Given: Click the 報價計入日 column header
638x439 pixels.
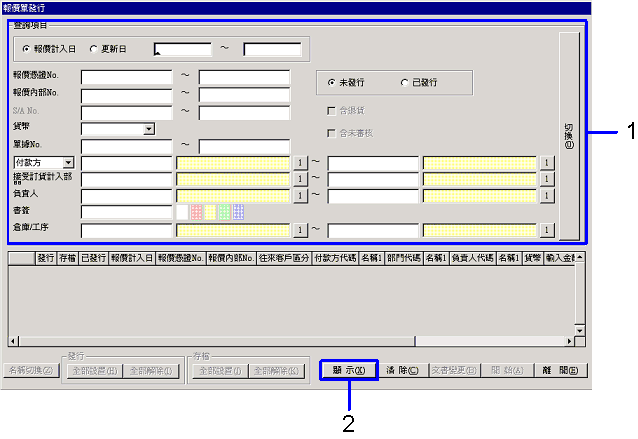Looking at the screenshot, I should coord(132,258).
